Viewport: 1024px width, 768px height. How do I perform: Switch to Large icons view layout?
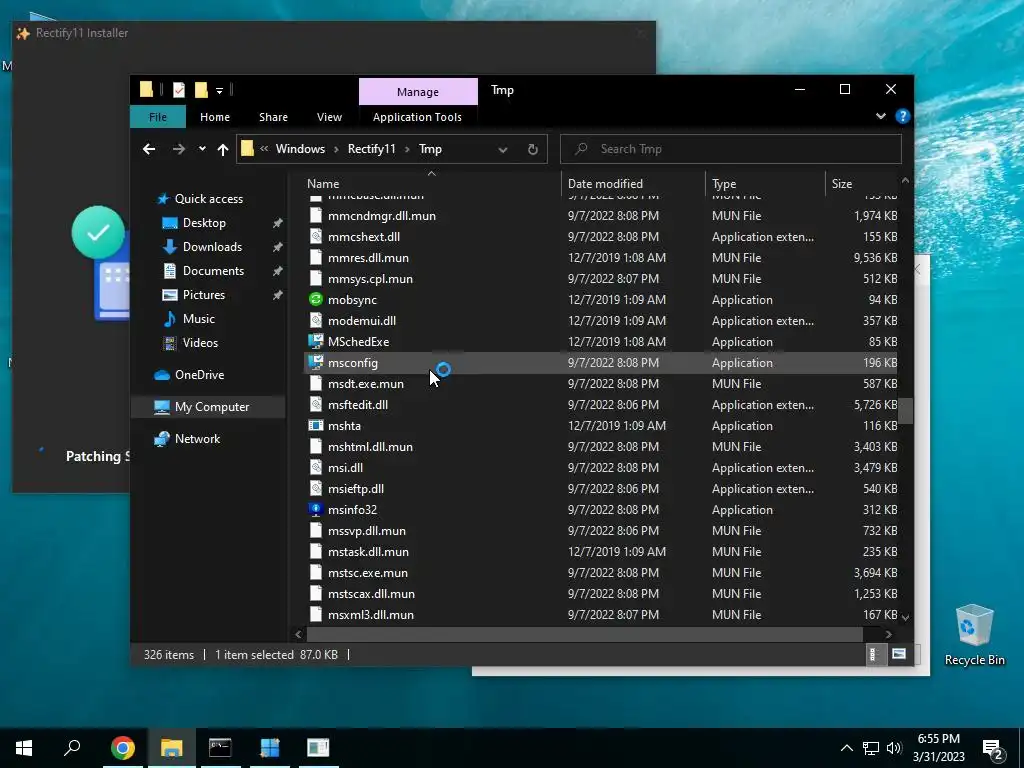pyautogui.click(x=899, y=654)
